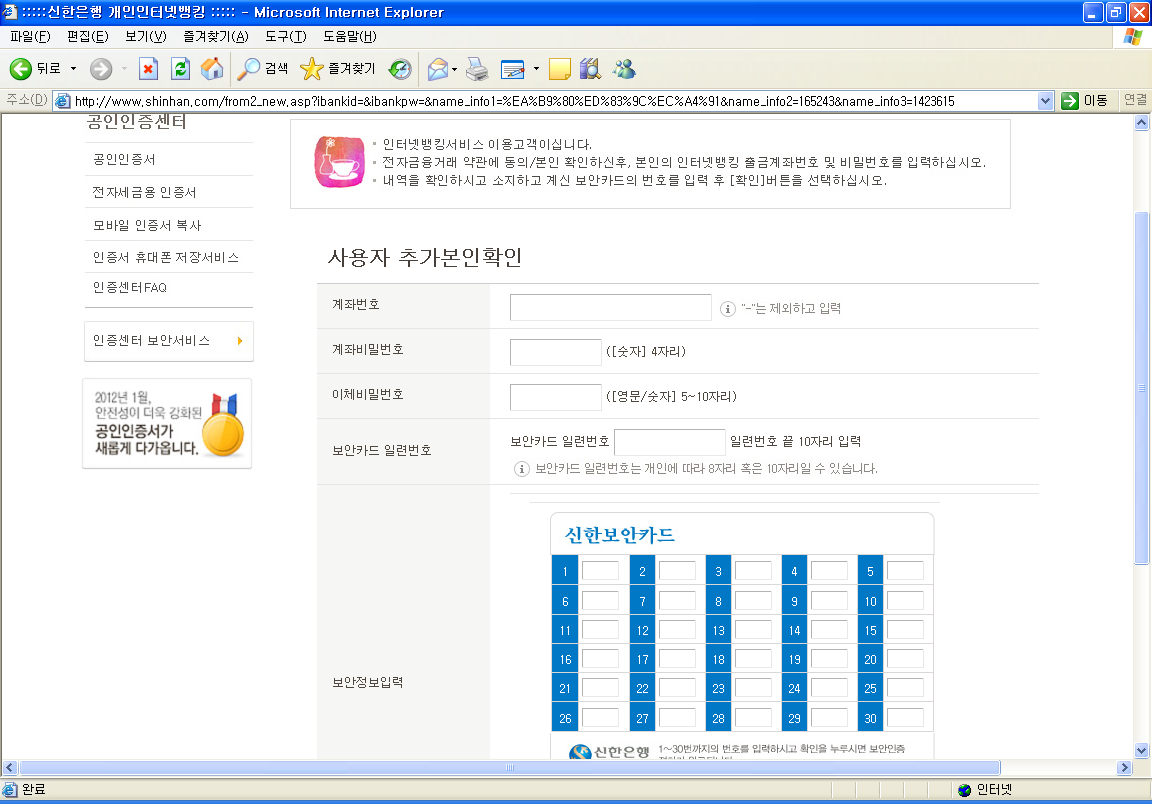This screenshot has width=1152, height=811.
Task: Click security card field number 19
Action: point(829,660)
